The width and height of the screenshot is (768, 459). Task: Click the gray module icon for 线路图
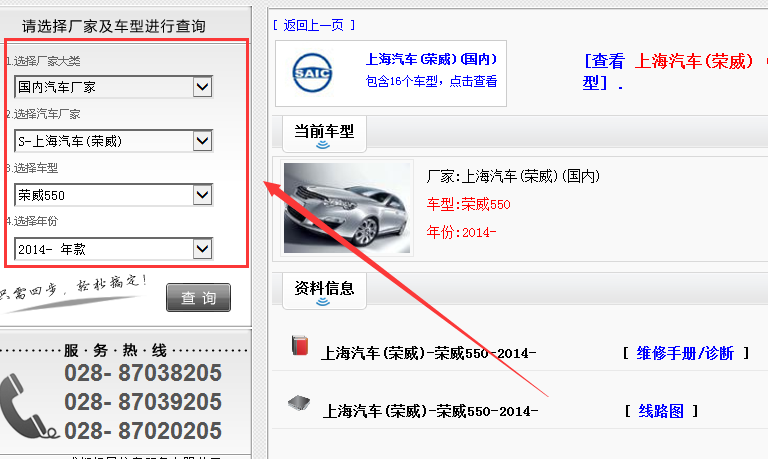pyautogui.click(x=299, y=403)
